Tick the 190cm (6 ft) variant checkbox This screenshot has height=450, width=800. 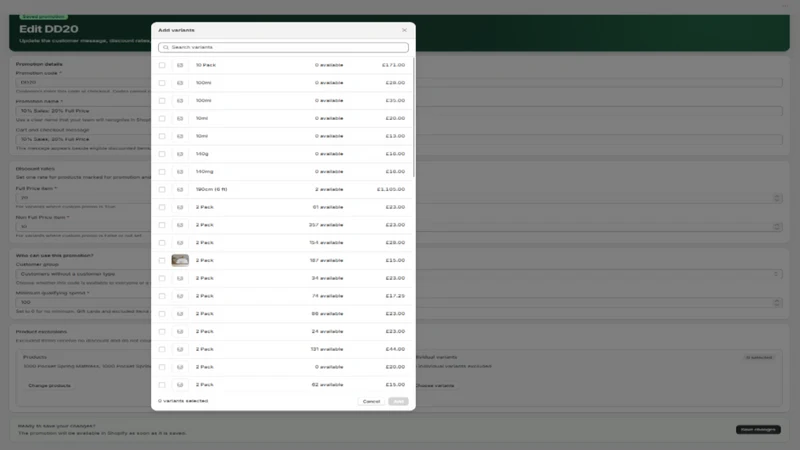pos(162,189)
